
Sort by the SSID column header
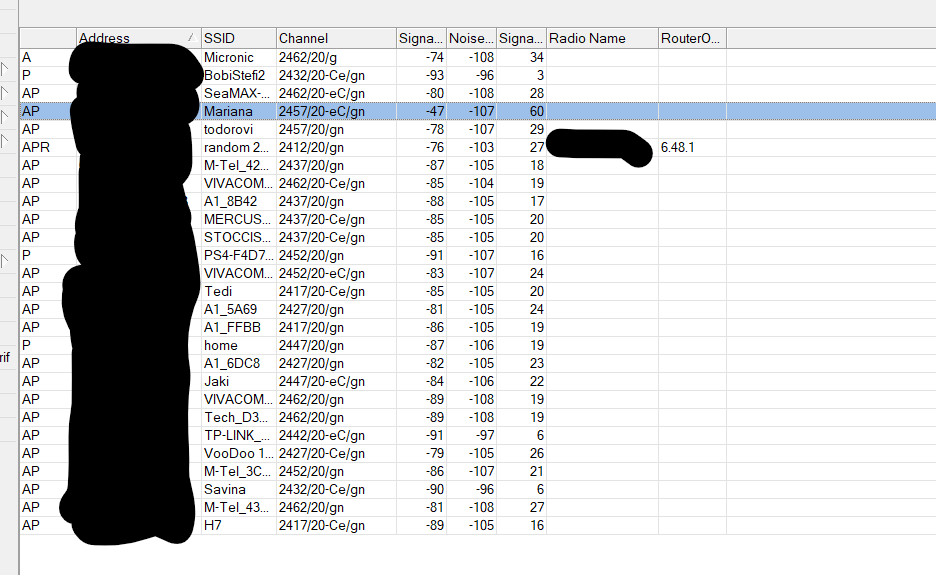coord(239,38)
